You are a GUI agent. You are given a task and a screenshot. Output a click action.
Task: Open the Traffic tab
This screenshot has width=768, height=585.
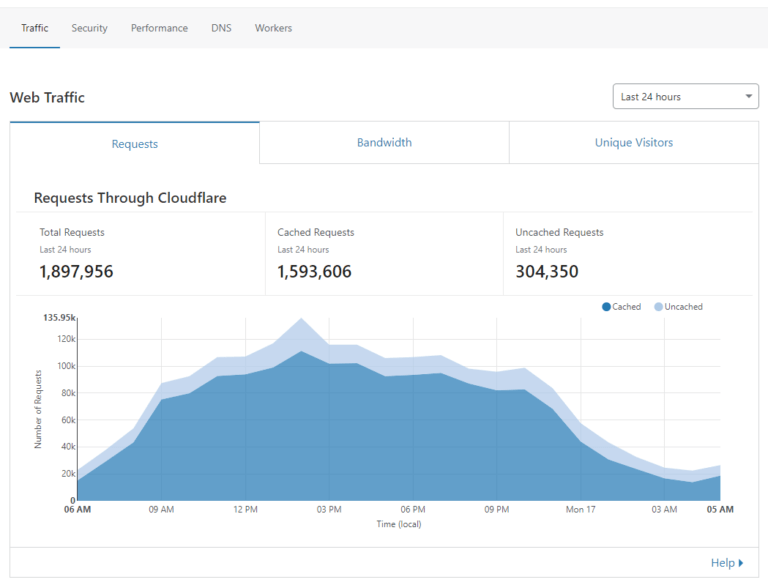click(35, 28)
